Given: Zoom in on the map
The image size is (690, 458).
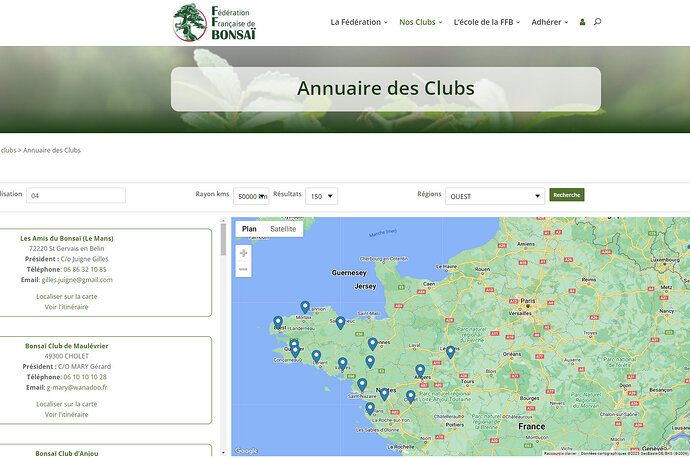Looking at the screenshot, I should pyautogui.click(x=243, y=253).
